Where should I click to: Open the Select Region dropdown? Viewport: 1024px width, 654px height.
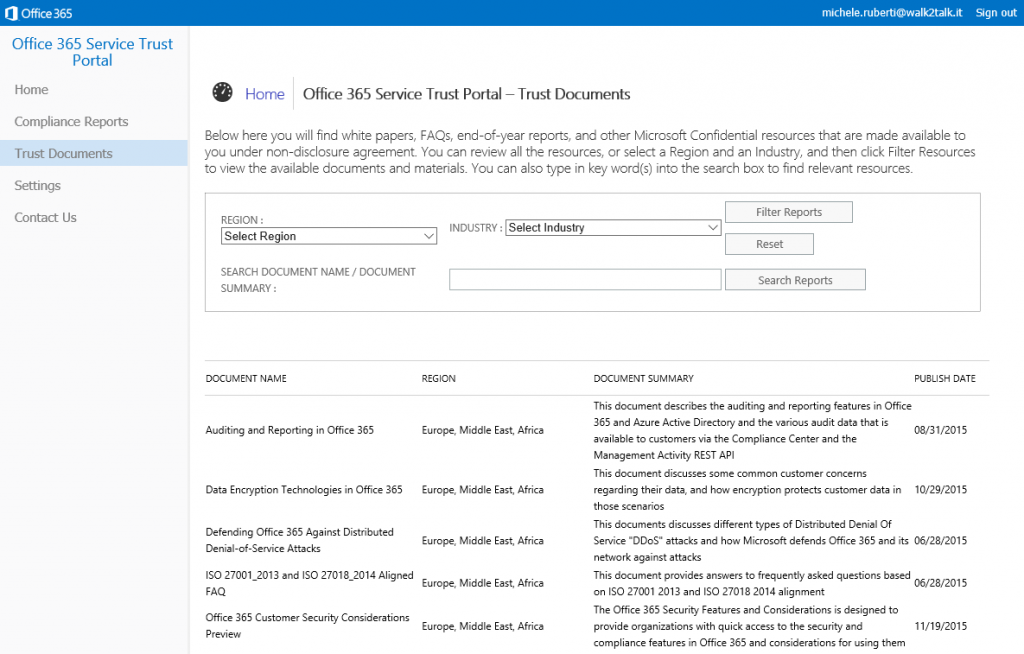329,237
